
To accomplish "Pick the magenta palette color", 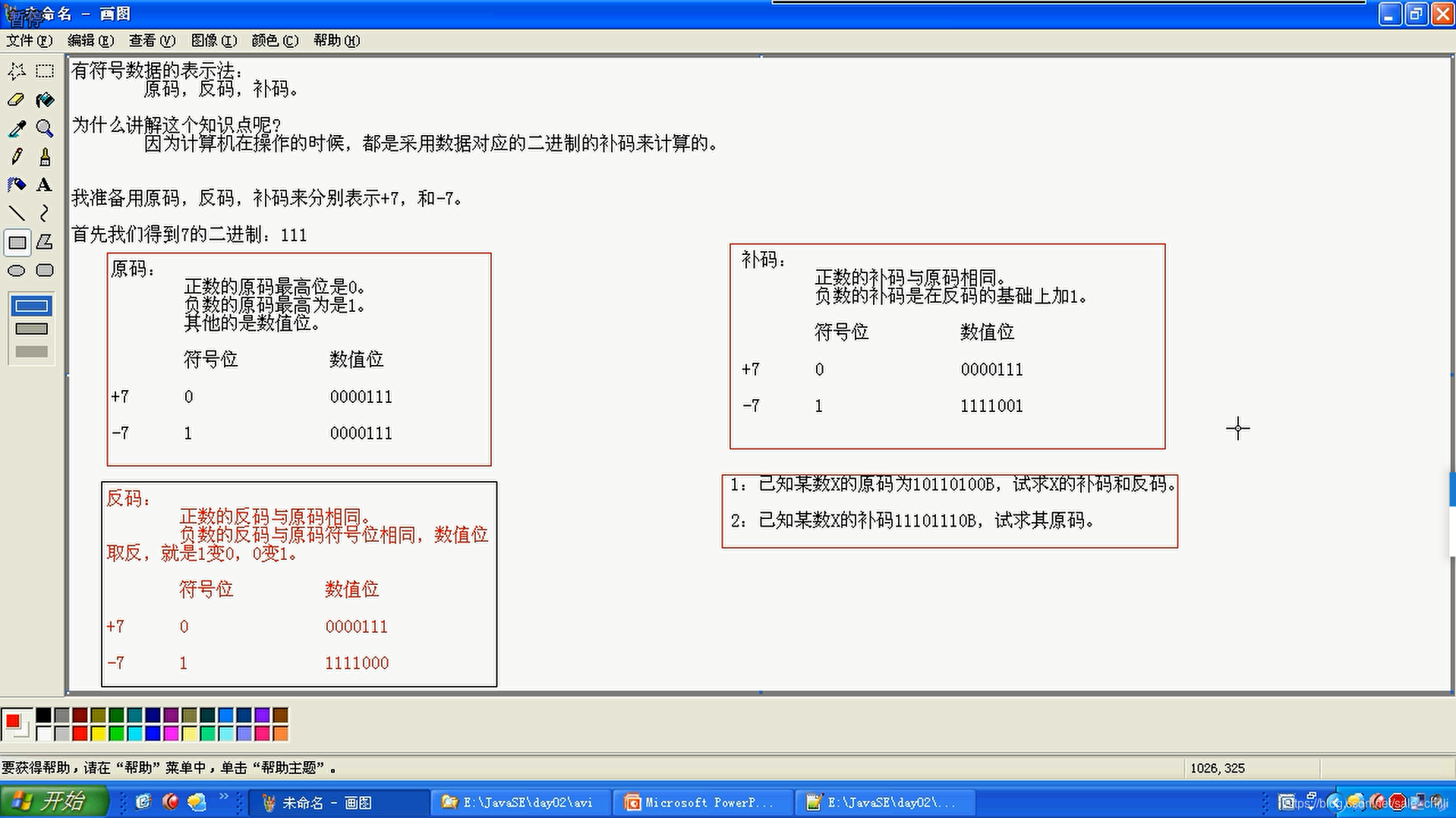I will coord(171,733).
